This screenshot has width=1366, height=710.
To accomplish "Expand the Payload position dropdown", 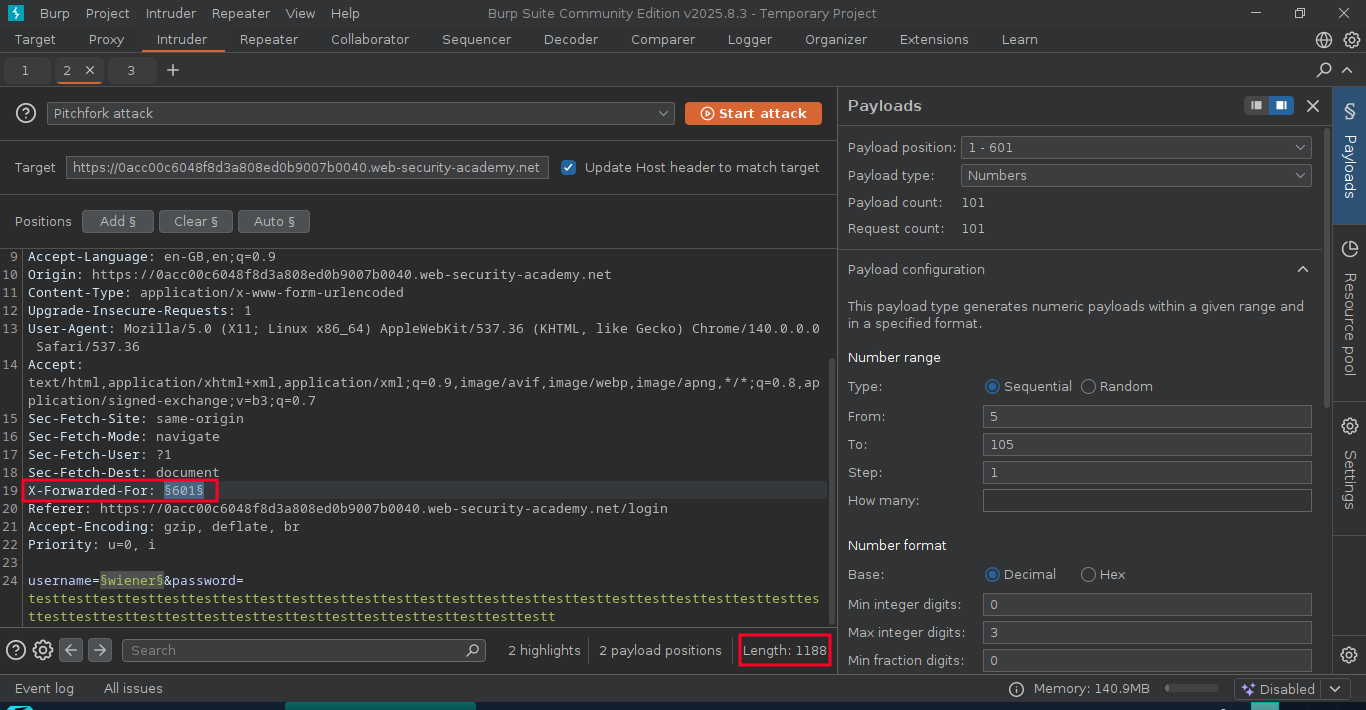I will (x=1136, y=147).
